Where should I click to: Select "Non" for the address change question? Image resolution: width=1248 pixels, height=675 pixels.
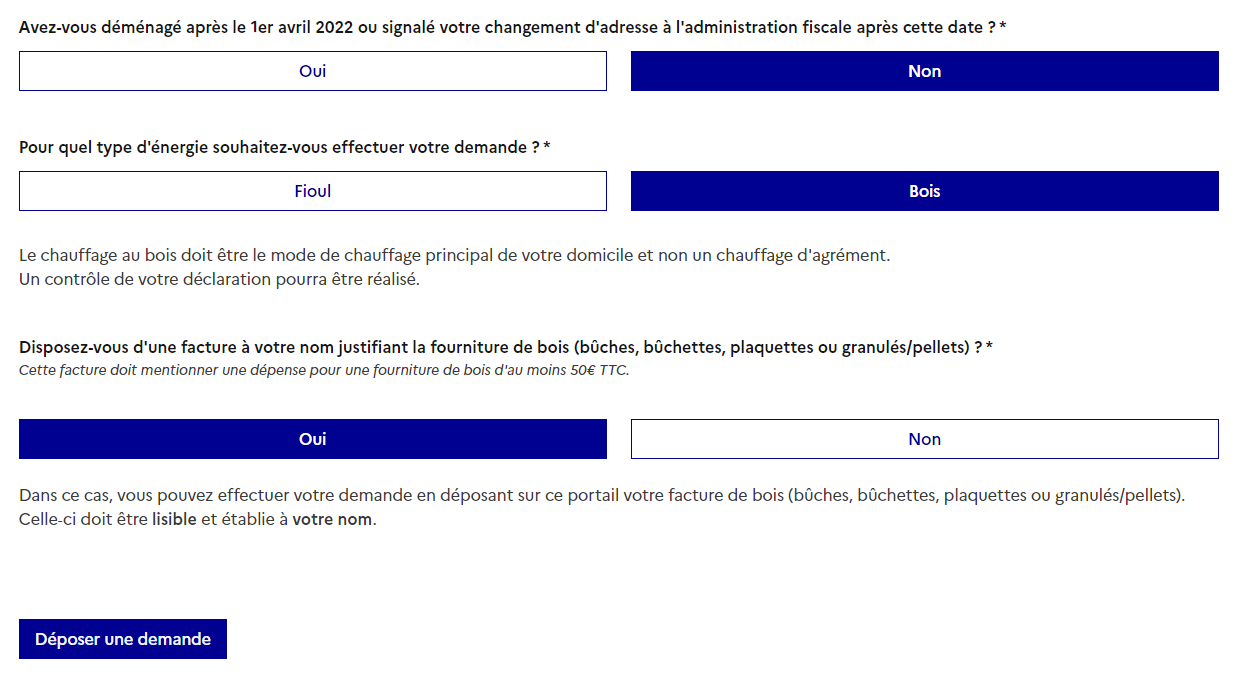[x=924, y=71]
